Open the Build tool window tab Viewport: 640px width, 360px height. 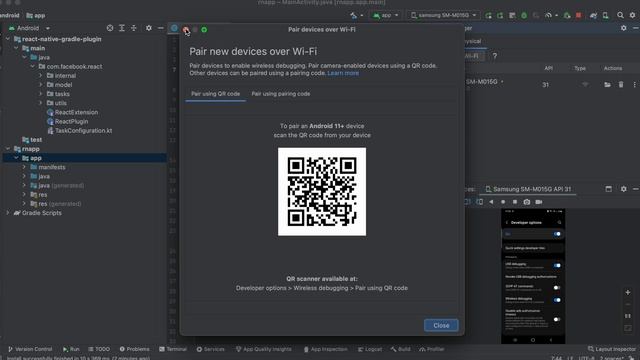tap(400, 349)
